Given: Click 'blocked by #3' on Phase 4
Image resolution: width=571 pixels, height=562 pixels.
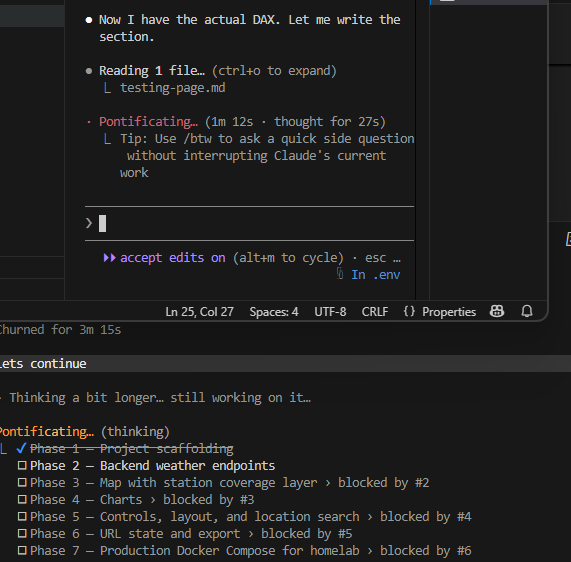Looking at the screenshot, I should [x=208, y=500].
